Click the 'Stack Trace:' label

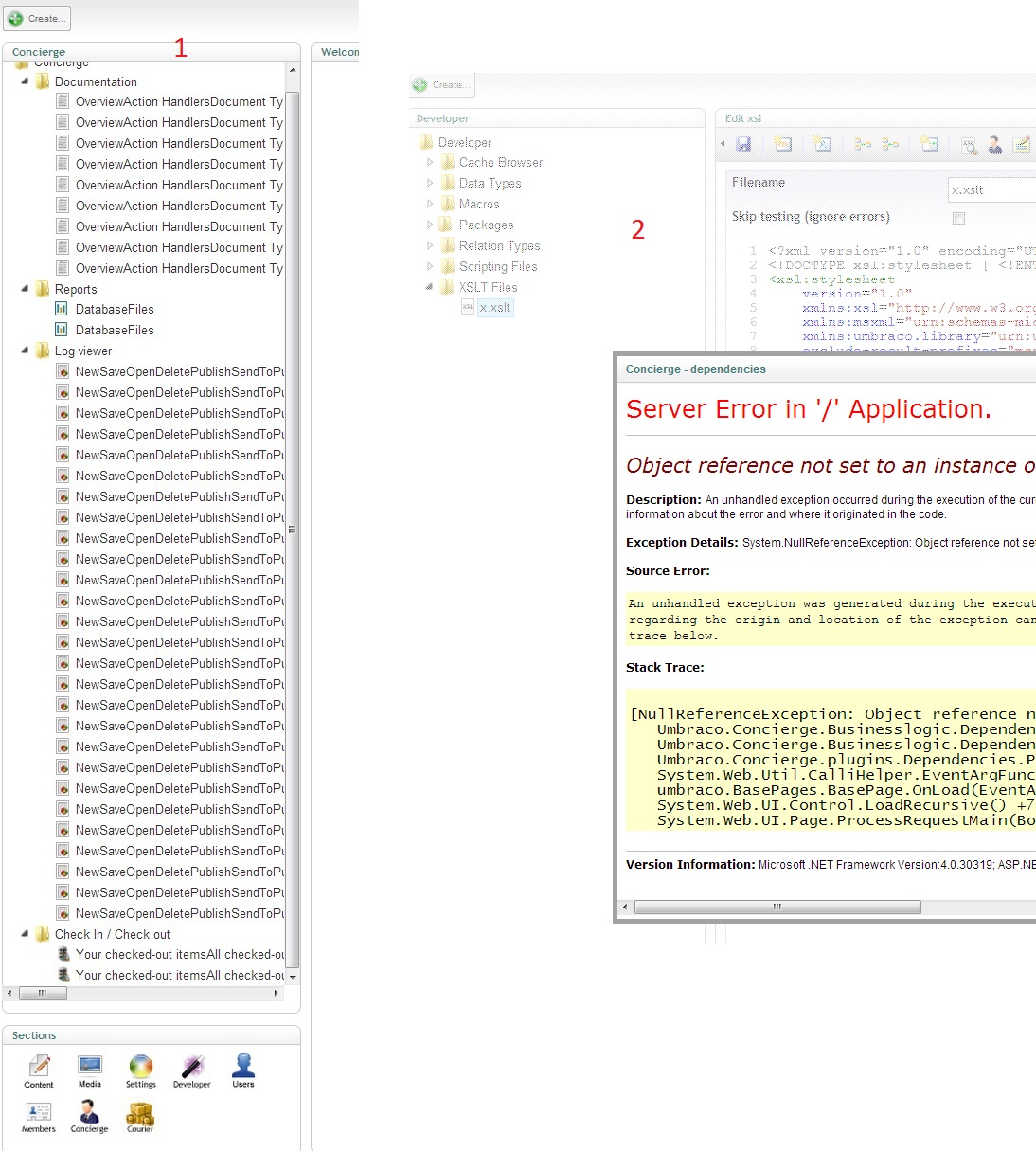665,668
